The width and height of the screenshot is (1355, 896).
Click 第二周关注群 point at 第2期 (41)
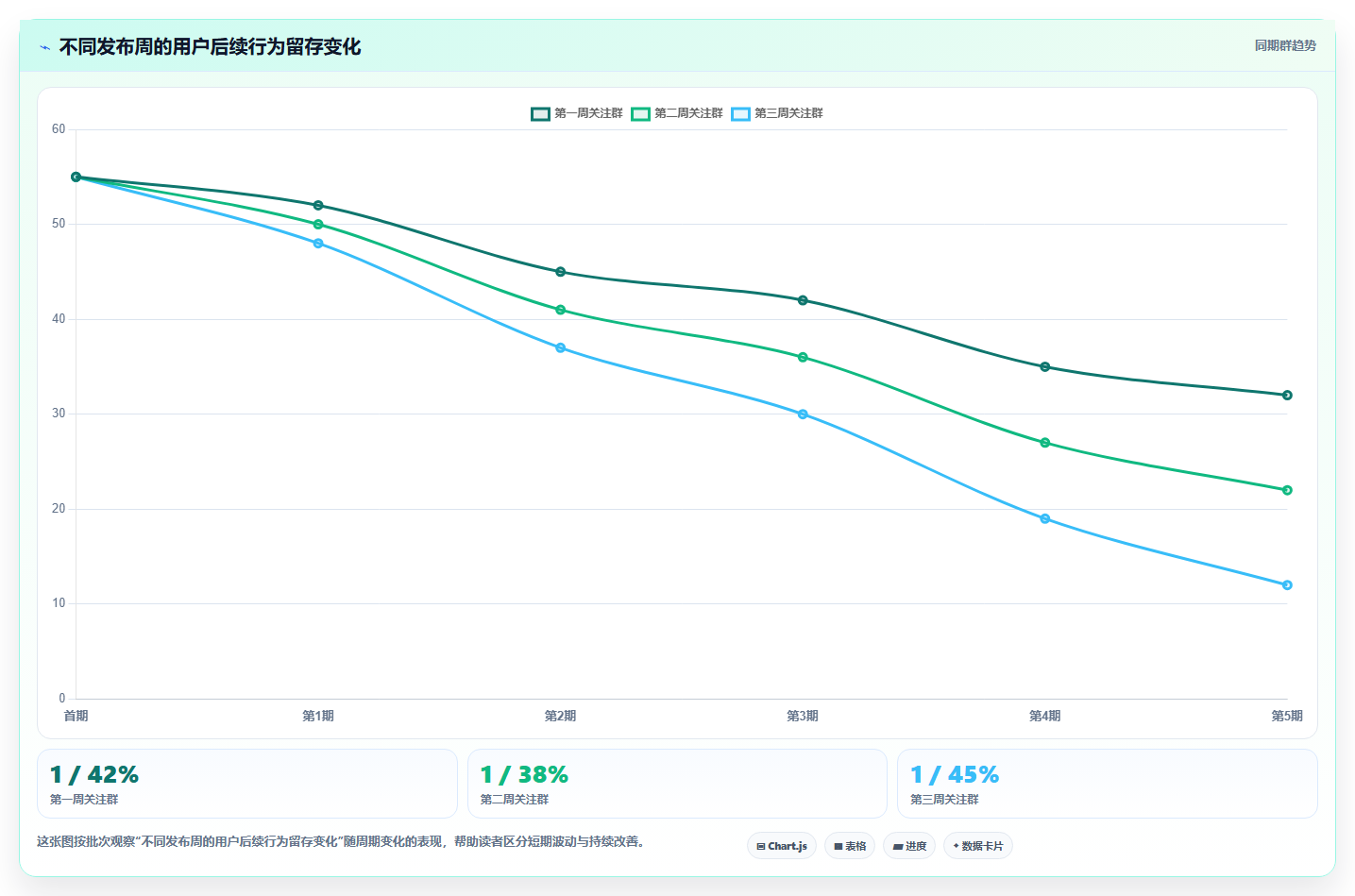(x=561, y=310)
